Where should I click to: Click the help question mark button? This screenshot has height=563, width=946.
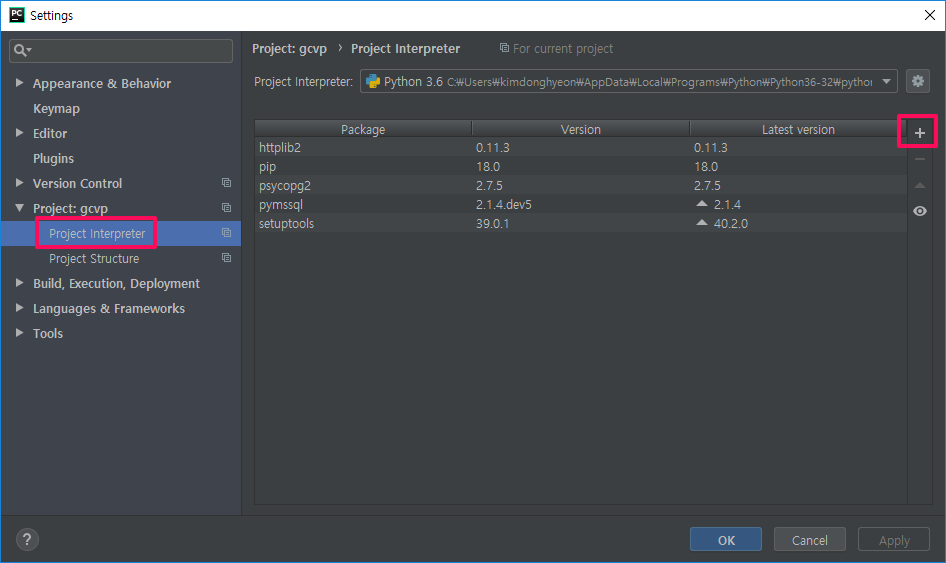[x=27, y=539]
